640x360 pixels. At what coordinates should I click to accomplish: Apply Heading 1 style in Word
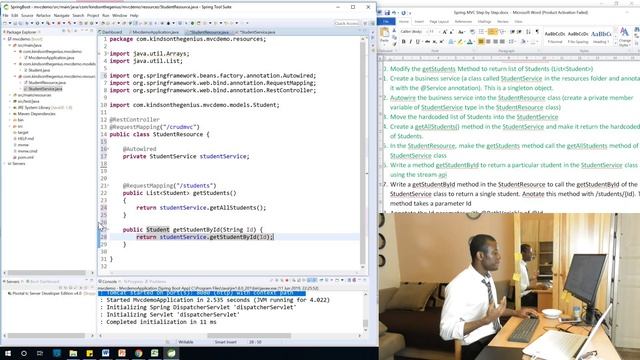pyautogui.click(x=601, y=37)
